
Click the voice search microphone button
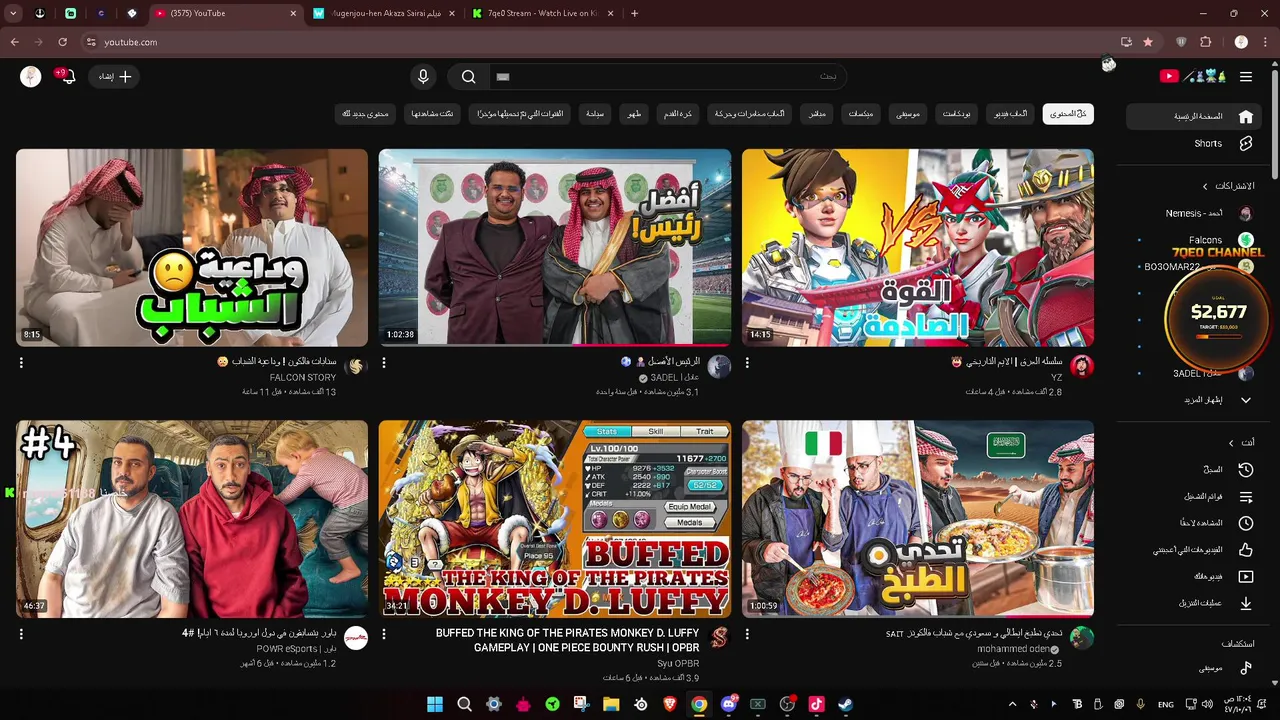423,76
